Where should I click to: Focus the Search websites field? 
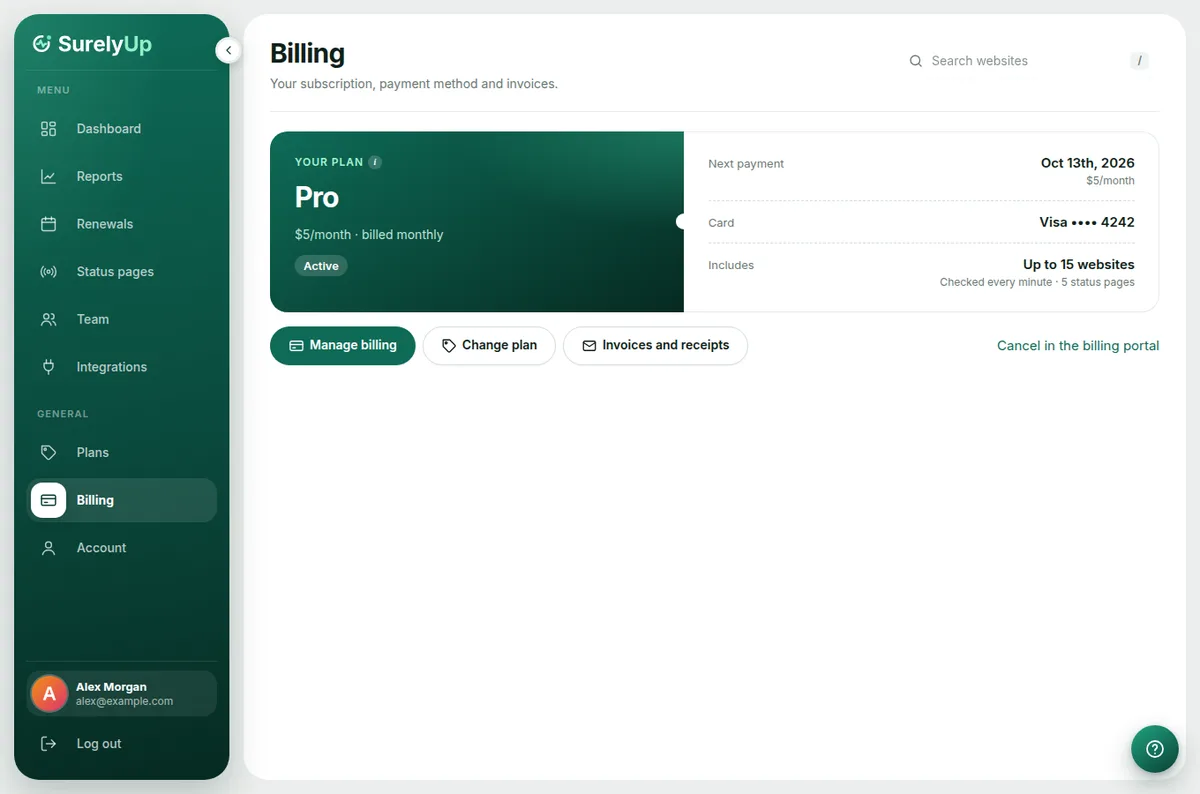click(1029, 61)
